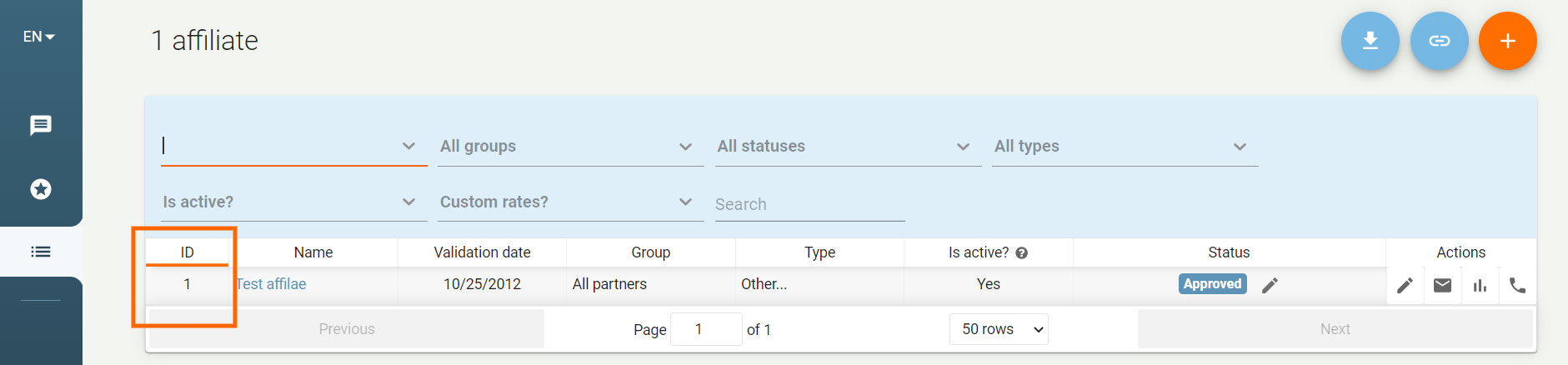The height and width of the screenshot is (365, 1568).
Task: Edit the Approved status pencil icon
Action: coord(1270,285)
